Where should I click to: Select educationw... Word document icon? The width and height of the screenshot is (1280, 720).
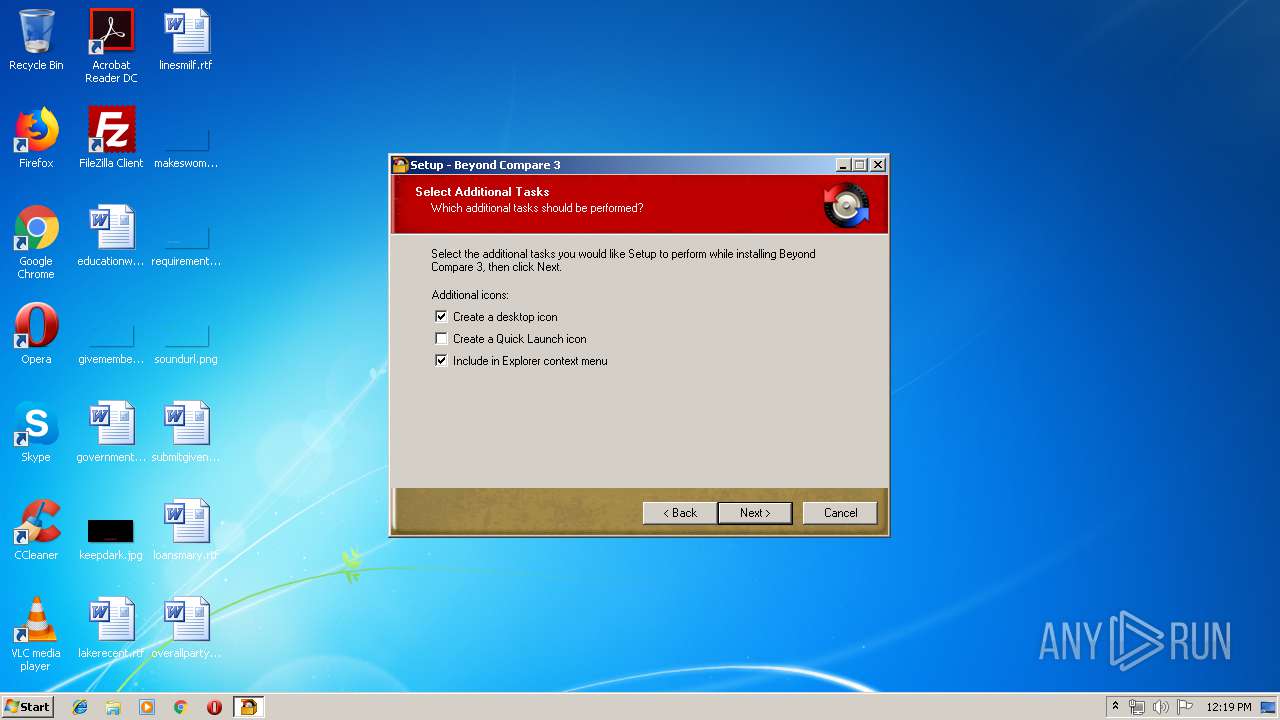(x=111, y=236)
